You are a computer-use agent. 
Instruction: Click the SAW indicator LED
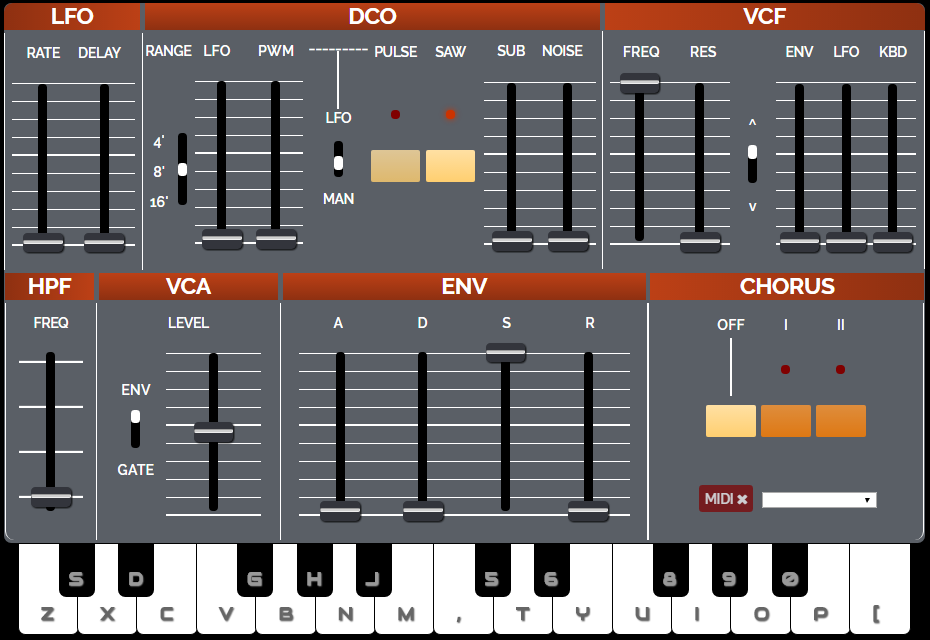(x=451, y=114)
